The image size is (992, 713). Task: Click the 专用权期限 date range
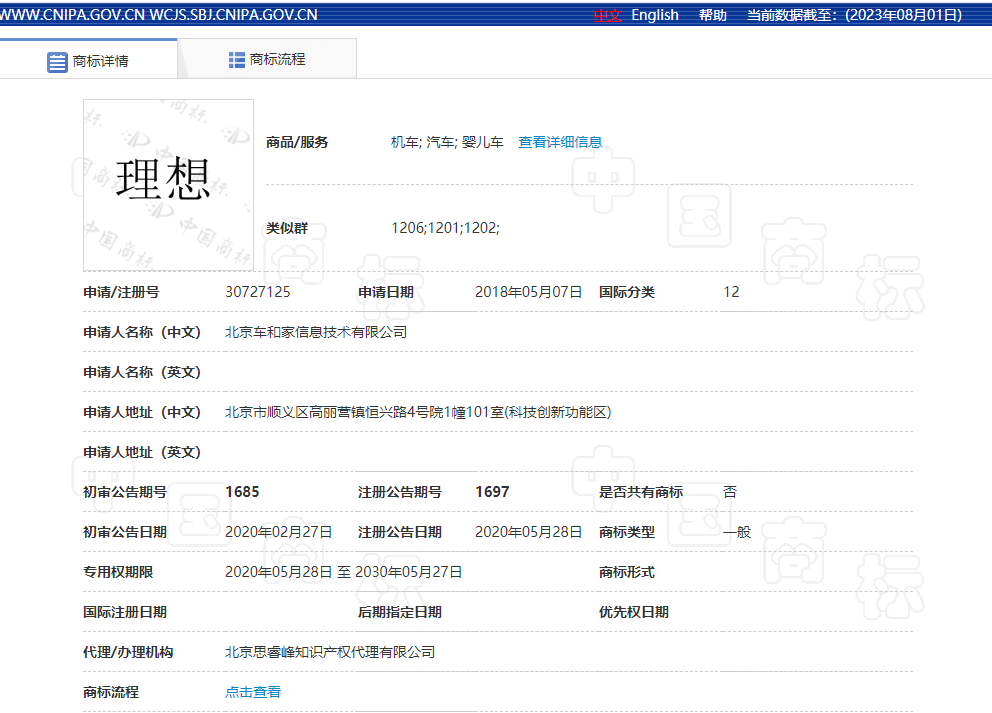pyautogui.click(x=343, y=571)
